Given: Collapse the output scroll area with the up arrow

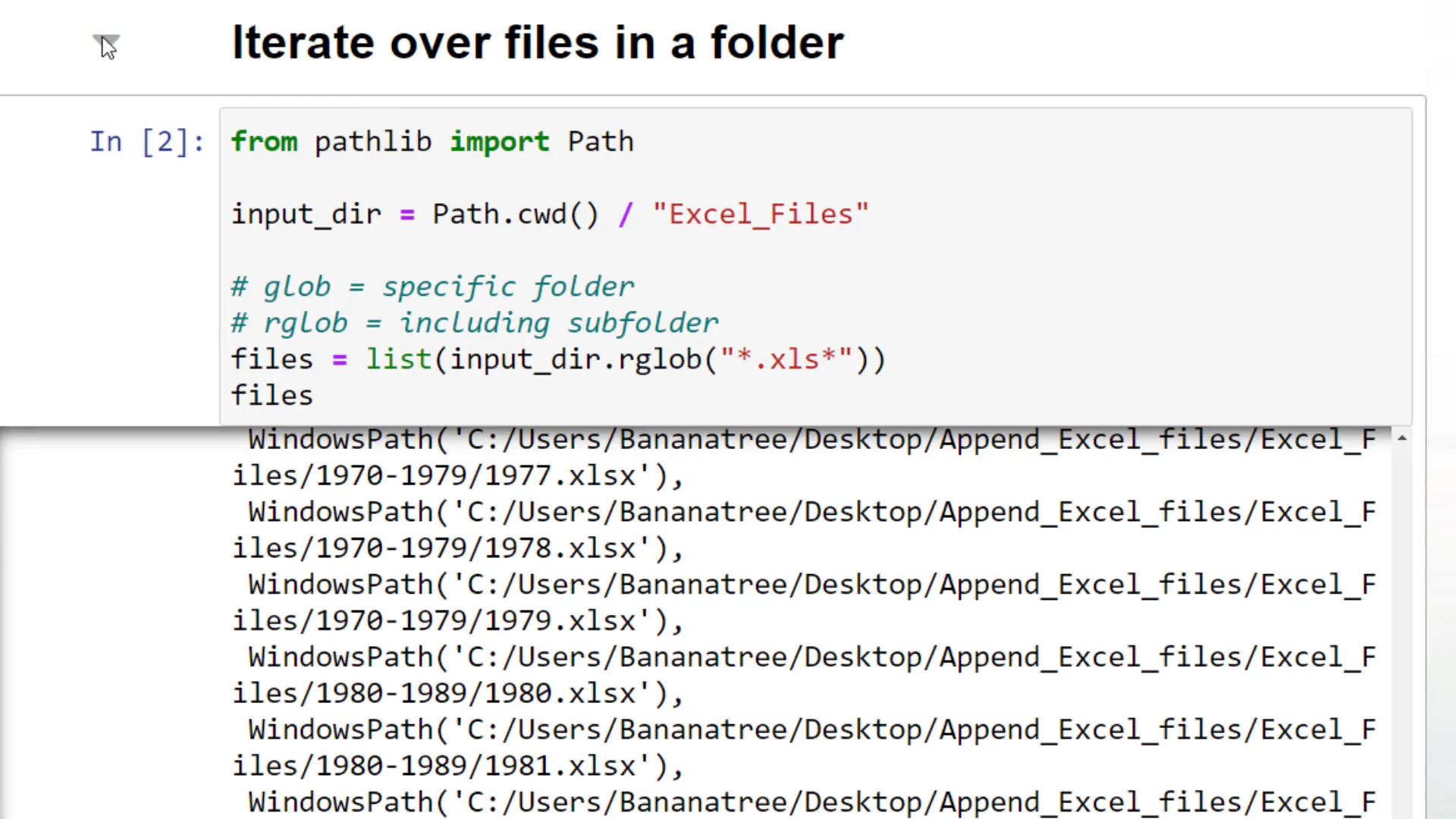Looking at the screenshot, I should (x=1402, y=438).
